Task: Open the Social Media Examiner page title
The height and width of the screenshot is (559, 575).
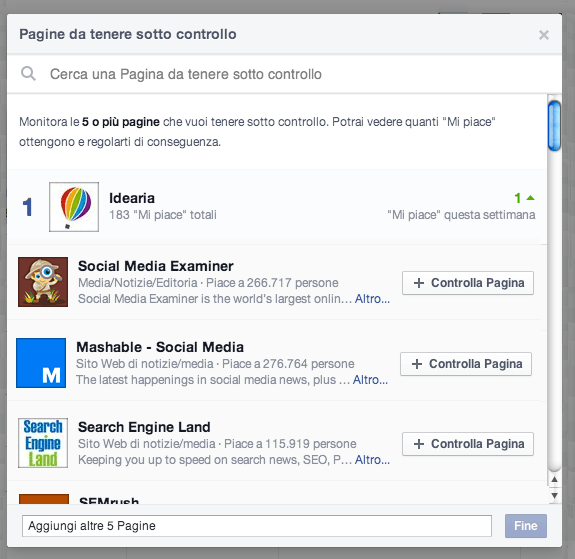Action: [x=155, y=266]
